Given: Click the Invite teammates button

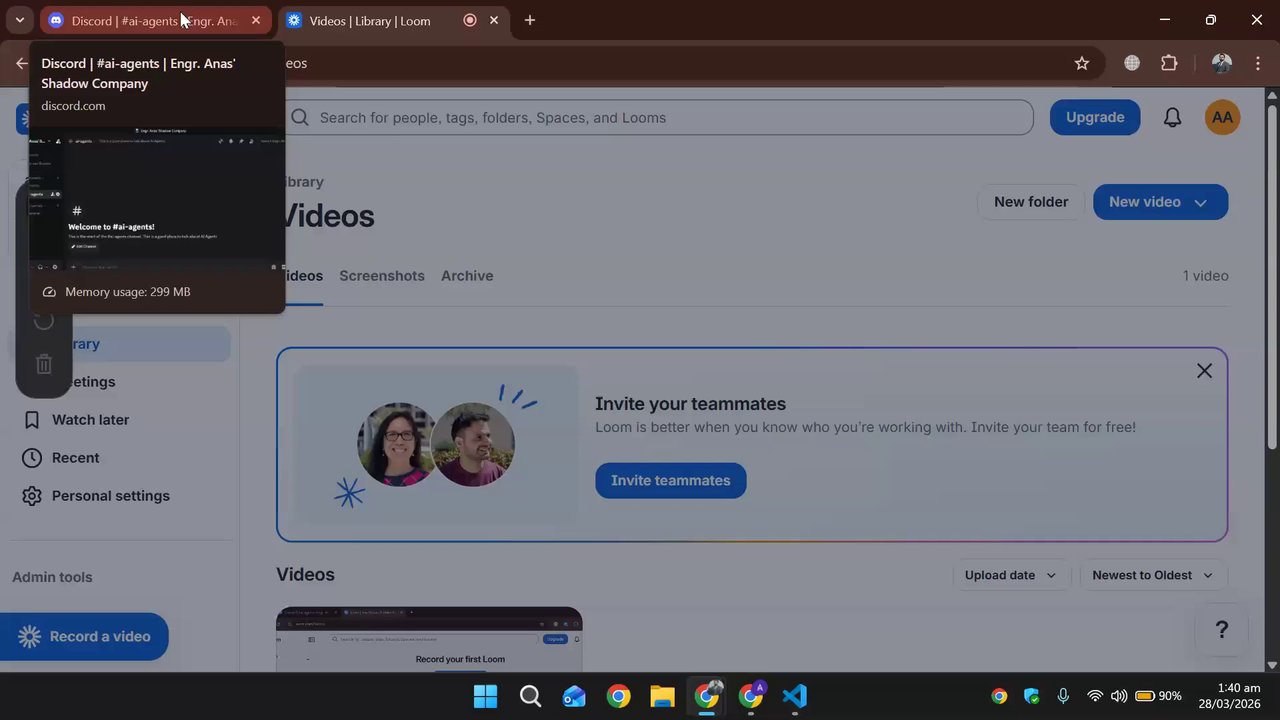Looking at the screenshot, I should pyautogui.click(x=670, y=480).
